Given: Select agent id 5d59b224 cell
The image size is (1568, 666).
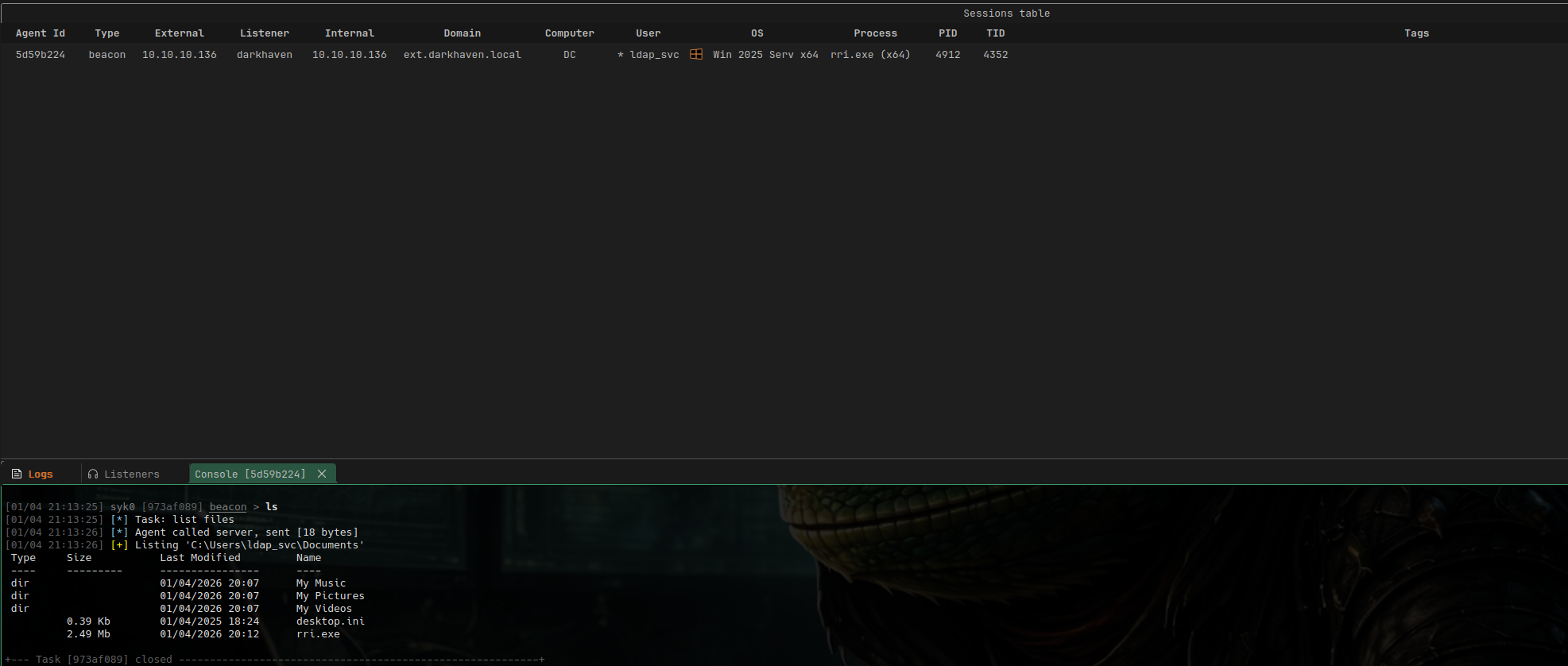Looking at the screenshot, I should 41,55.
